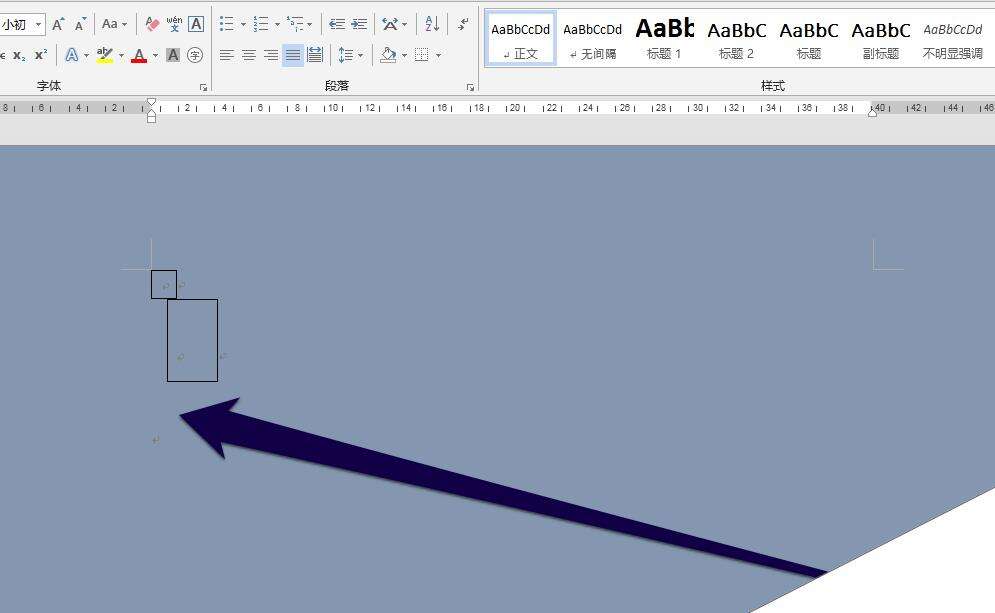Viewport: 995px width, 613px height.
Task: Align text left
Action: [227, 55]
